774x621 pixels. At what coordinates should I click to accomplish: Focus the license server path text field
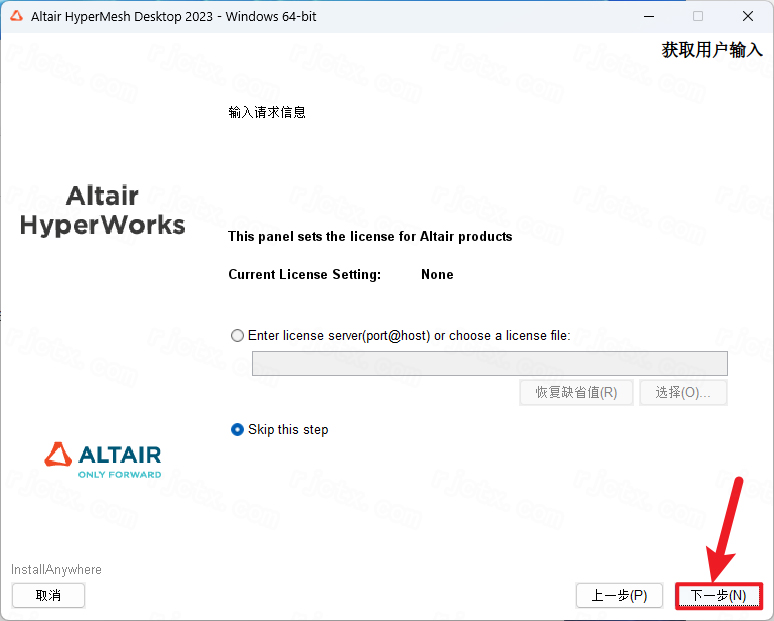coord(489,363)
